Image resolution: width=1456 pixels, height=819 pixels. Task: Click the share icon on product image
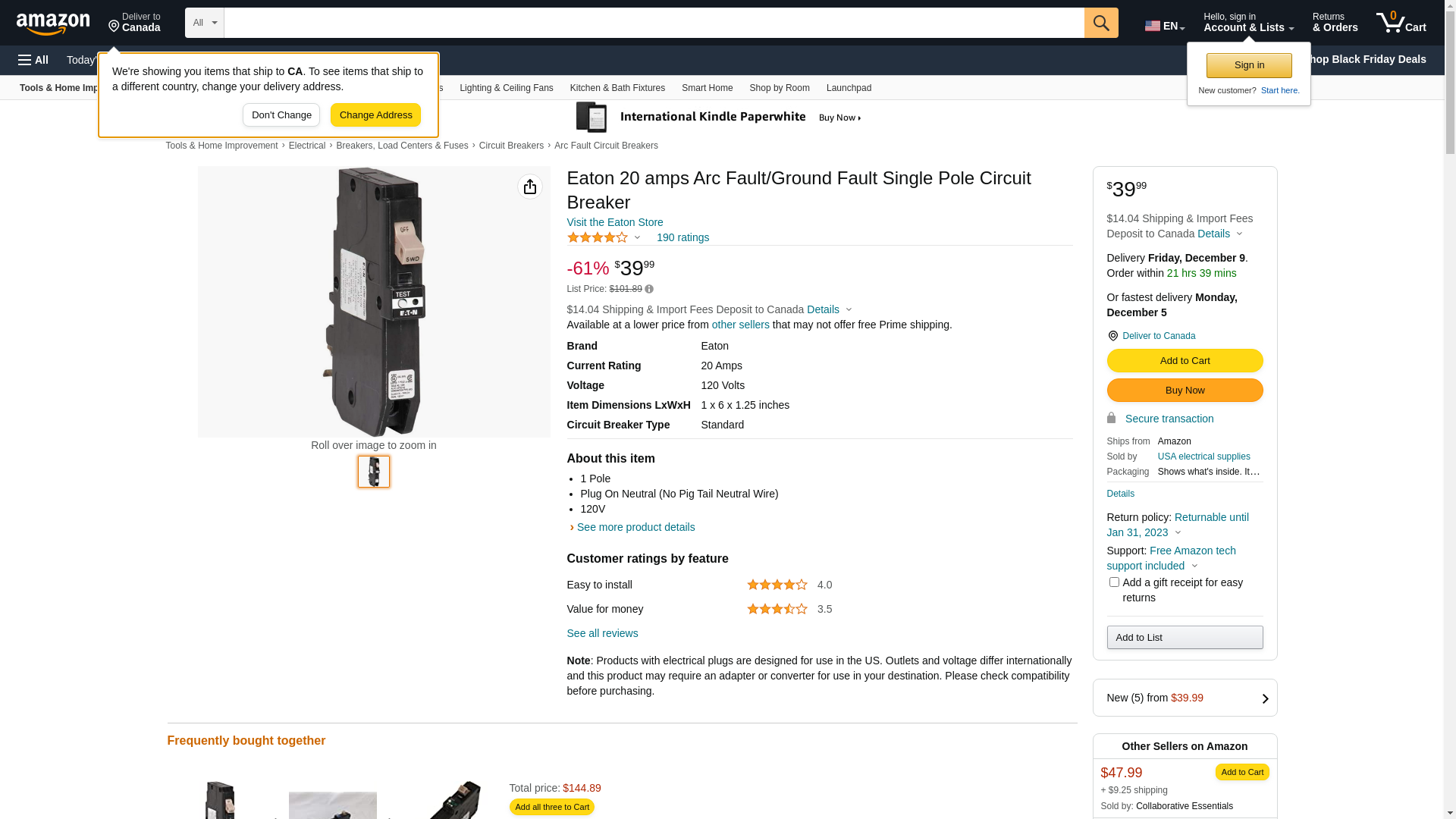530,187
